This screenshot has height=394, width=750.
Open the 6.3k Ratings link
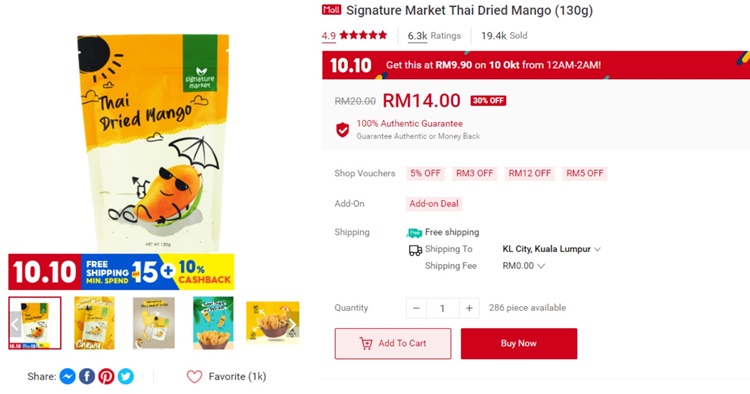click(x=434, y=36)
